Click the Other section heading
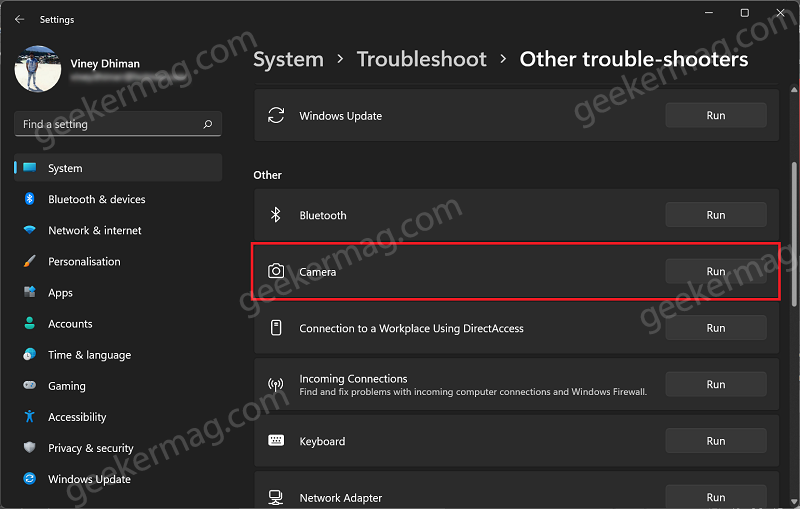The height and width of the screenshot is (509, 800). coord(267,174)
